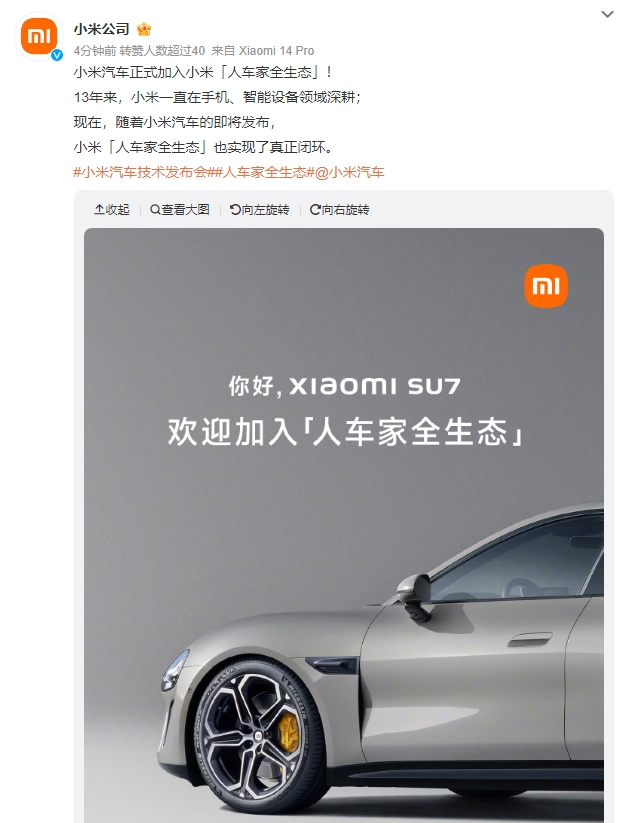Visit the @小米汽车 mention
This screenshot has height=823, width=630.
click(349, 172)
